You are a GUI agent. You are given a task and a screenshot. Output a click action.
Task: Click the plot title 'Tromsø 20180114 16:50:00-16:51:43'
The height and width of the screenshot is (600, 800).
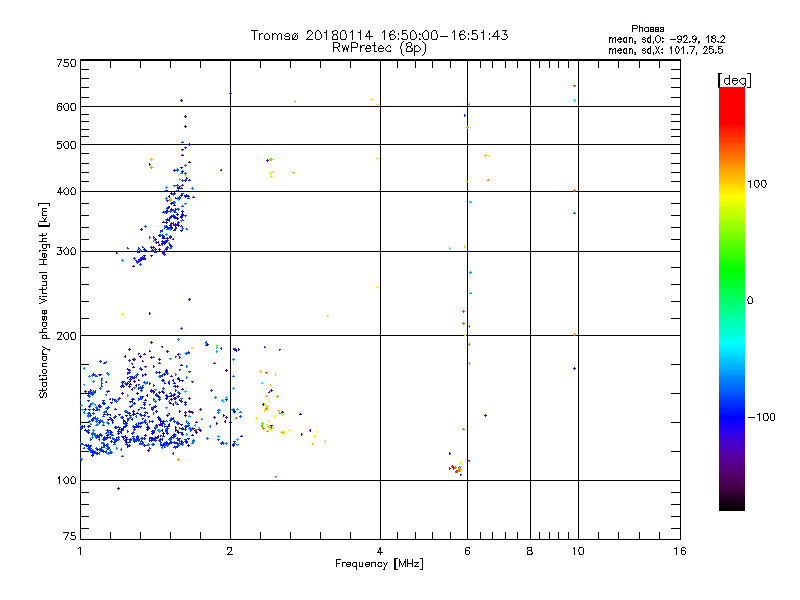[379, 35]
